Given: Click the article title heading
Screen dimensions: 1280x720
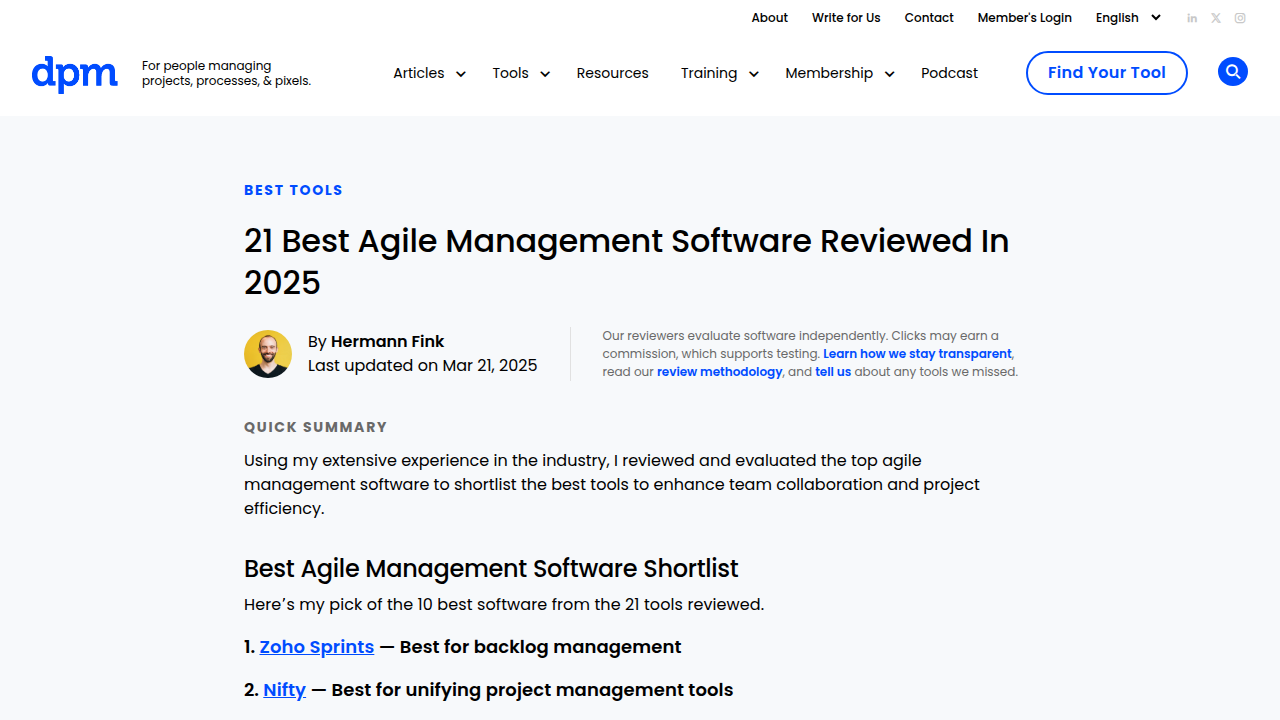Looking at the screenshot, I should (626, 261).
